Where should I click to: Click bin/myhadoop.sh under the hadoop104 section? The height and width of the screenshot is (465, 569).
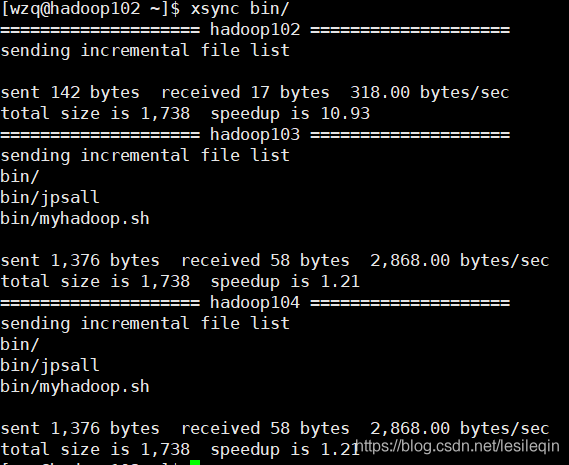point(75,387)
